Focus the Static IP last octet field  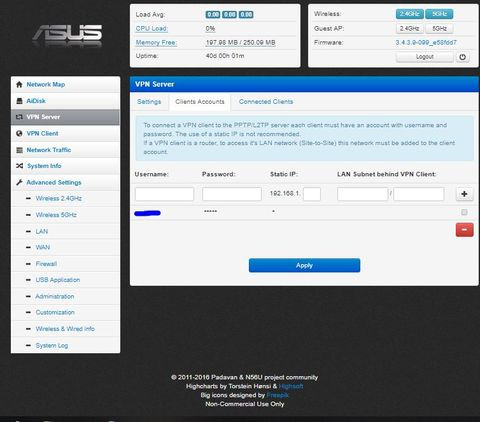tap(312, 194)
